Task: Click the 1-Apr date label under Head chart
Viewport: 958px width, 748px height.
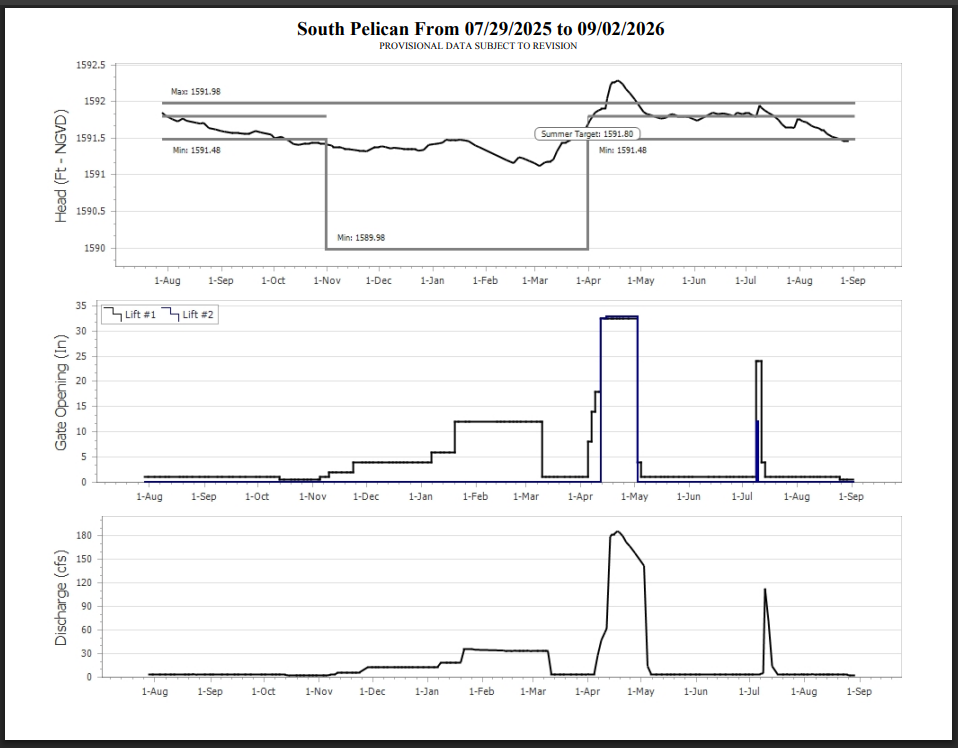Action: click(588, 280)
